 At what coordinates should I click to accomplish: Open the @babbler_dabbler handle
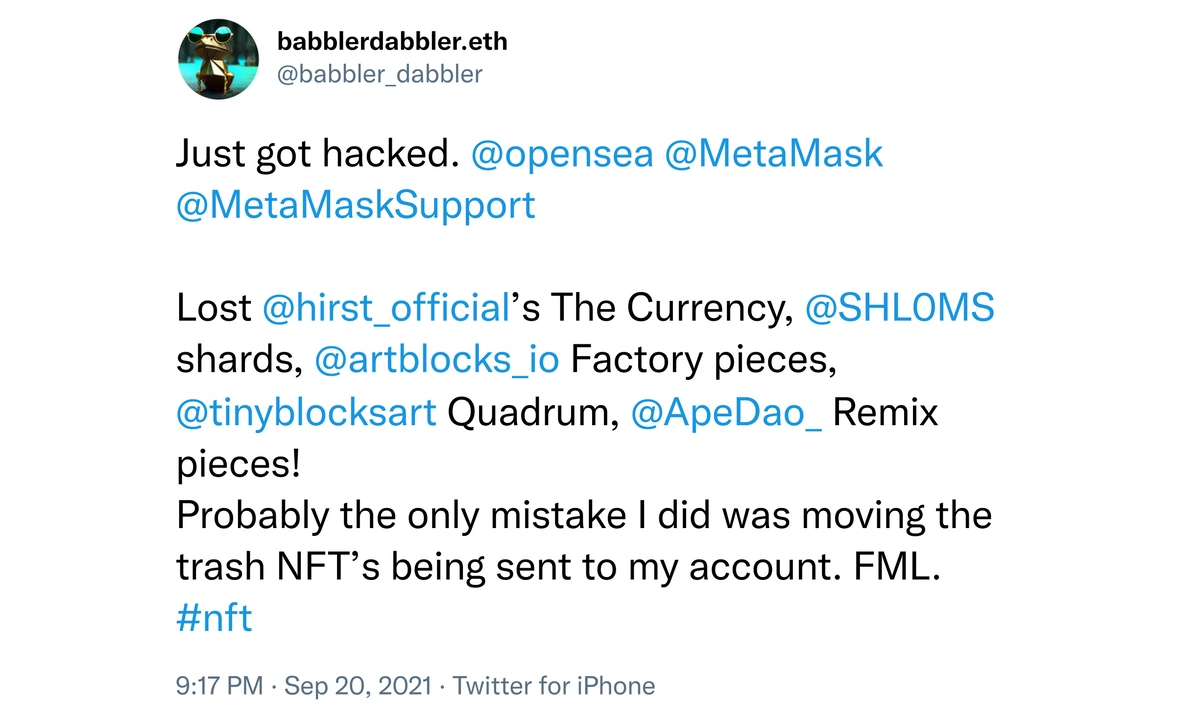click(x=379, y=74)
